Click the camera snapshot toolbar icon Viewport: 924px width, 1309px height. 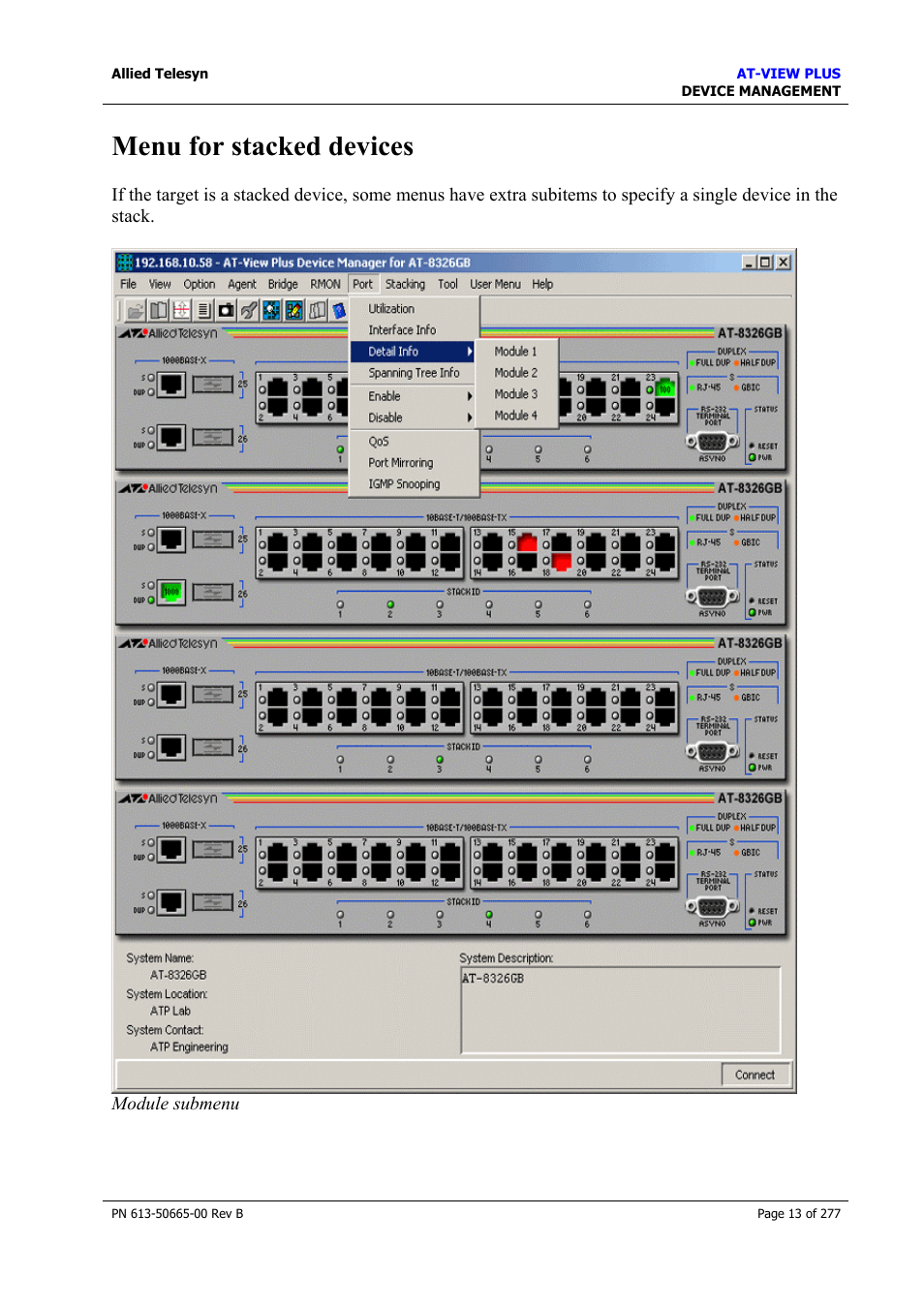point(227,310)
